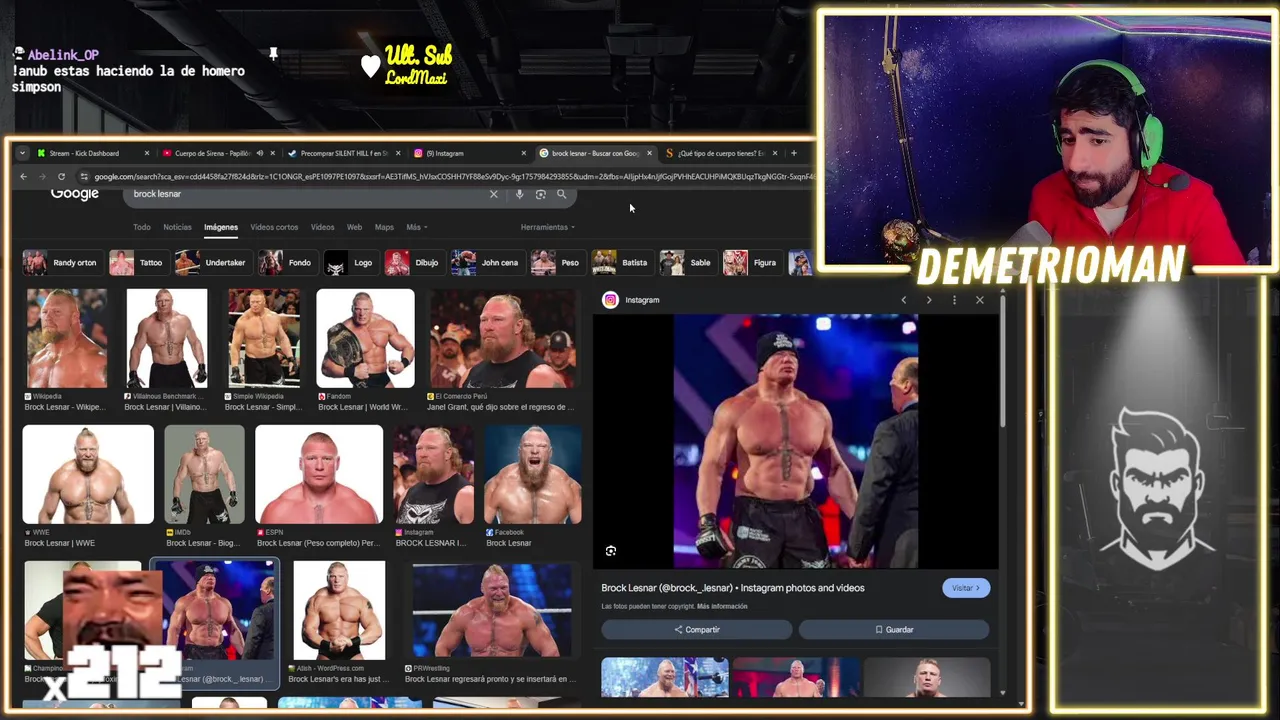
Task: Submit search with the magnifier icon
Action: click(x=561, y=194)
